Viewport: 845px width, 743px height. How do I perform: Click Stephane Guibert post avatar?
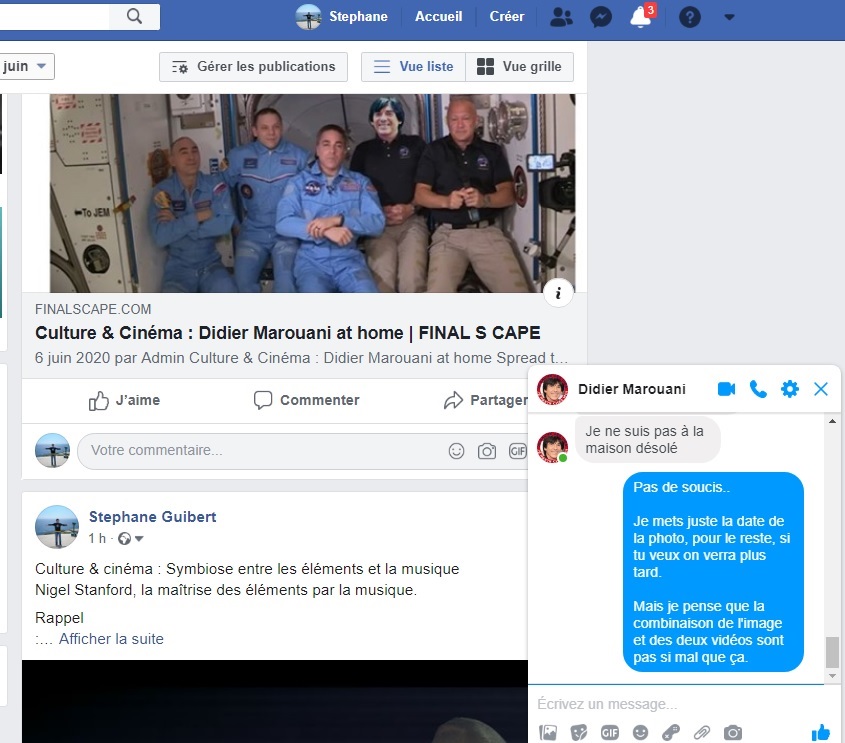[x=57, y=527]
